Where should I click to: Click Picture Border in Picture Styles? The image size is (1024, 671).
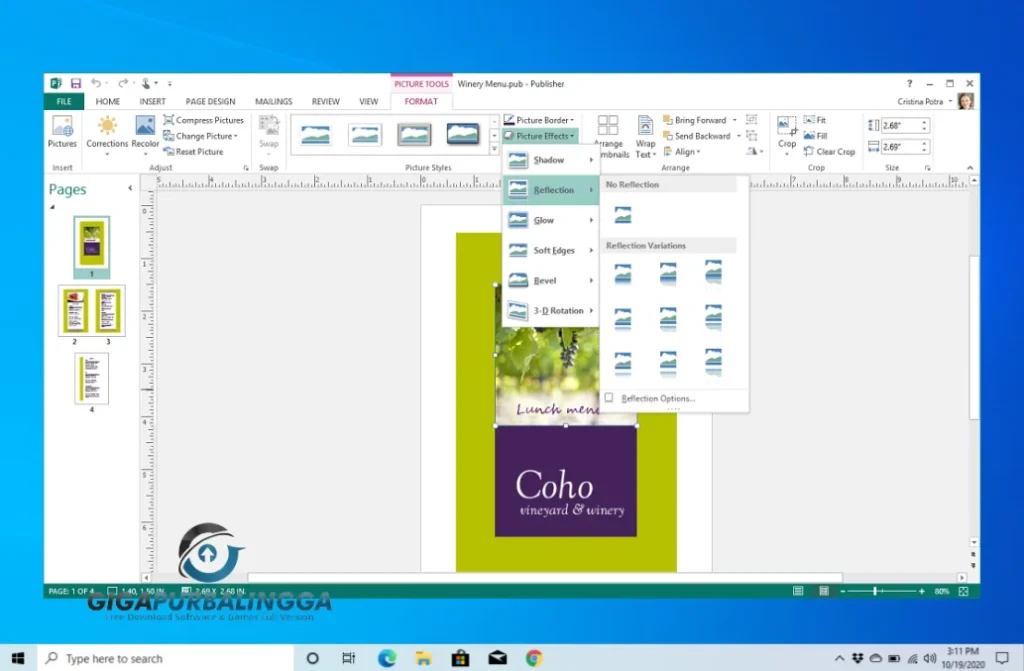click(540, 119)
